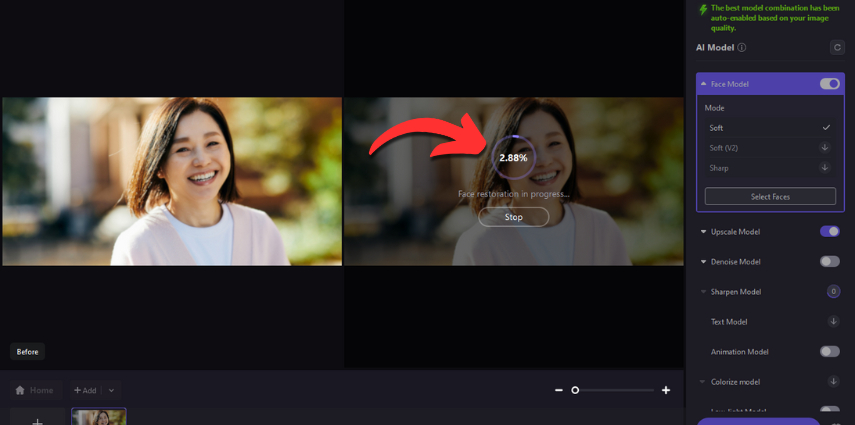Click the Before label button
Viewport: 855px width, 425px height.
tap(27, 351)
